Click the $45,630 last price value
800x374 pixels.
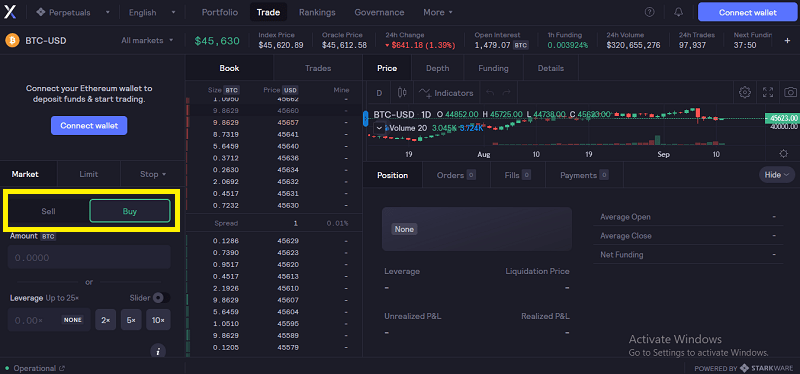click(217, 40)
